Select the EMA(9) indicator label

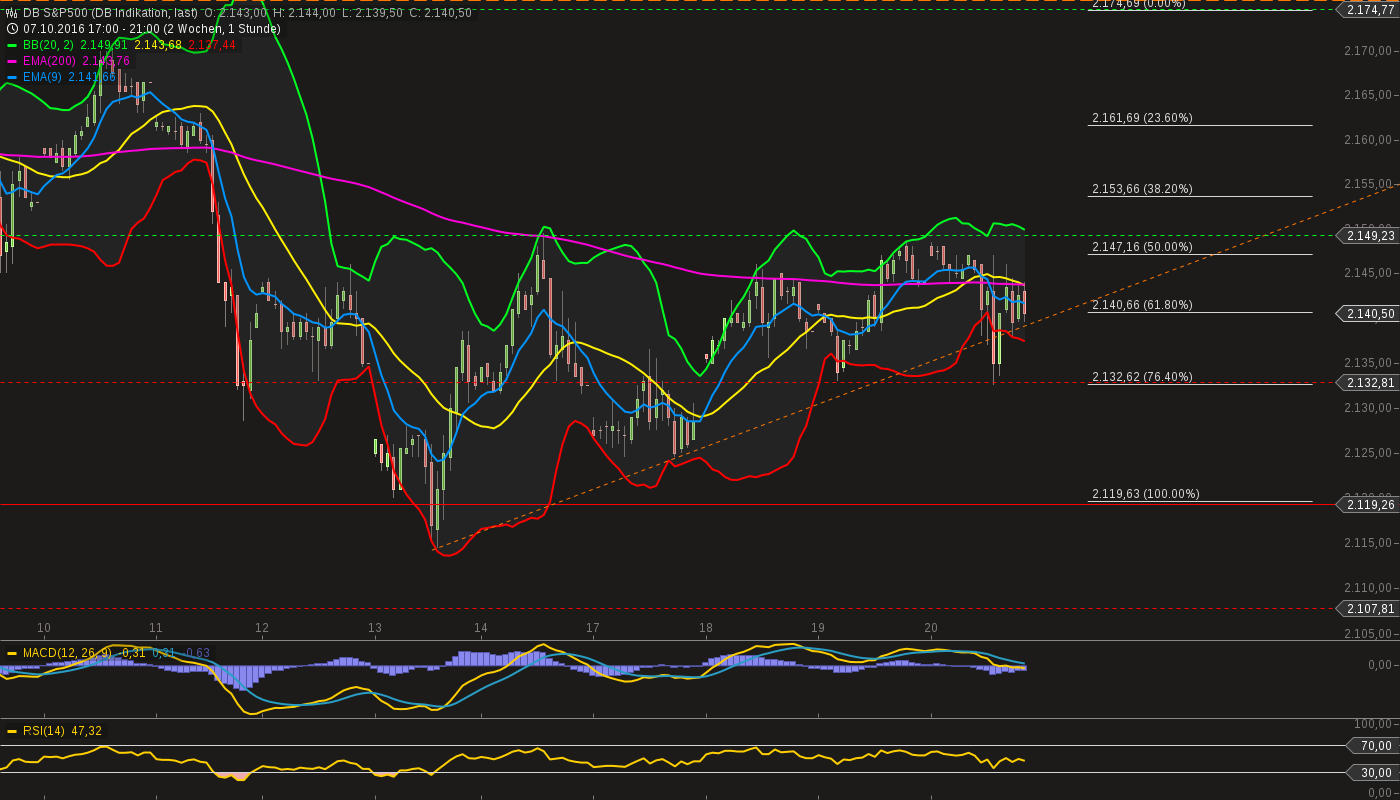coord(42,77)
